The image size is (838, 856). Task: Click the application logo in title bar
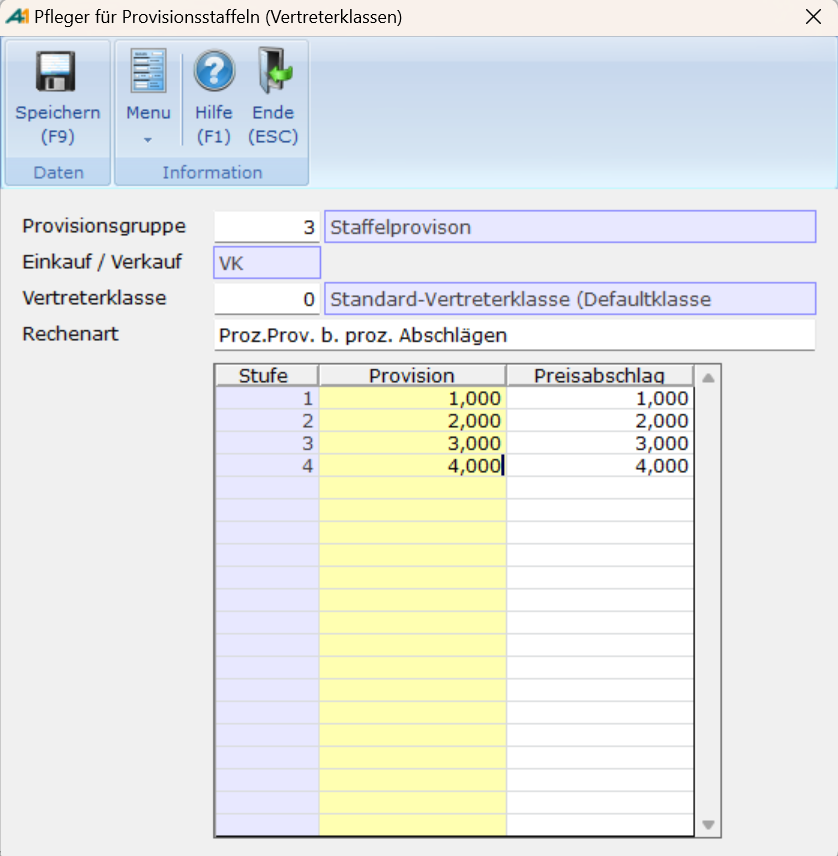pos(17,16)
